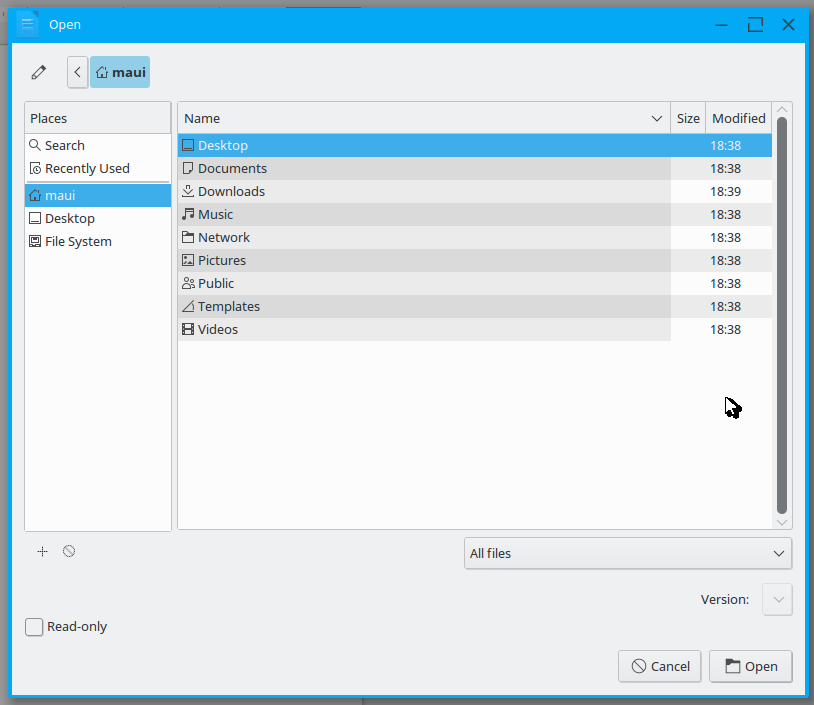
Task: Click the Public people icon
Action: [x=188, y=283]
